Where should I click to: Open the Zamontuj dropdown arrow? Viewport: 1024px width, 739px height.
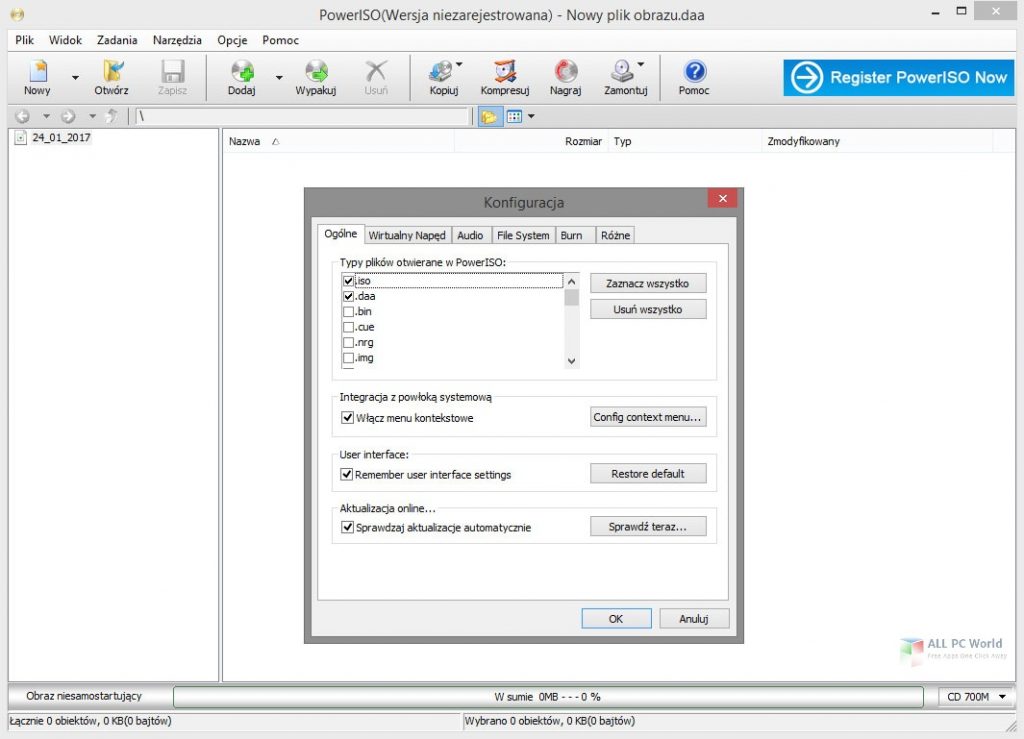click(x=641, y=65)
